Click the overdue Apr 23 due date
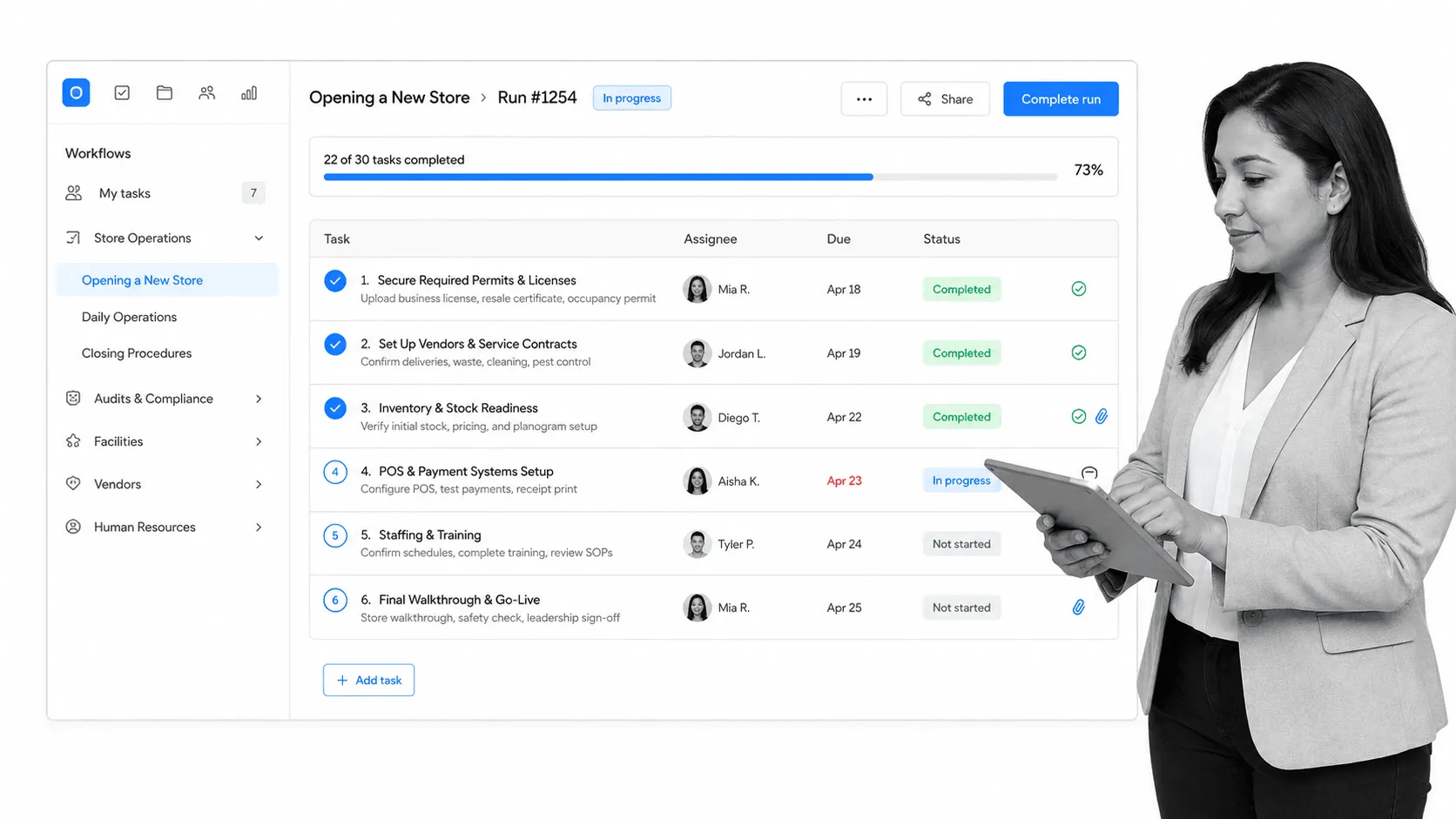This screenshot has width=1456, height=819. [844, 480]
